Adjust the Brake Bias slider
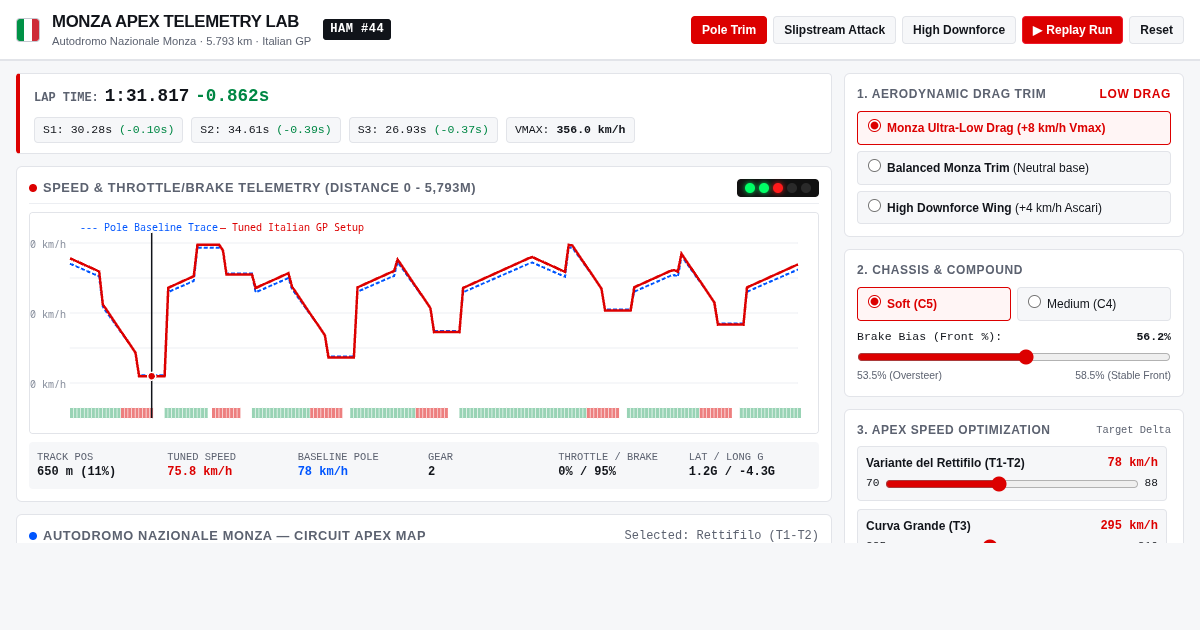Viewport: 1200px width, 630px height. tap(1014, 357)
